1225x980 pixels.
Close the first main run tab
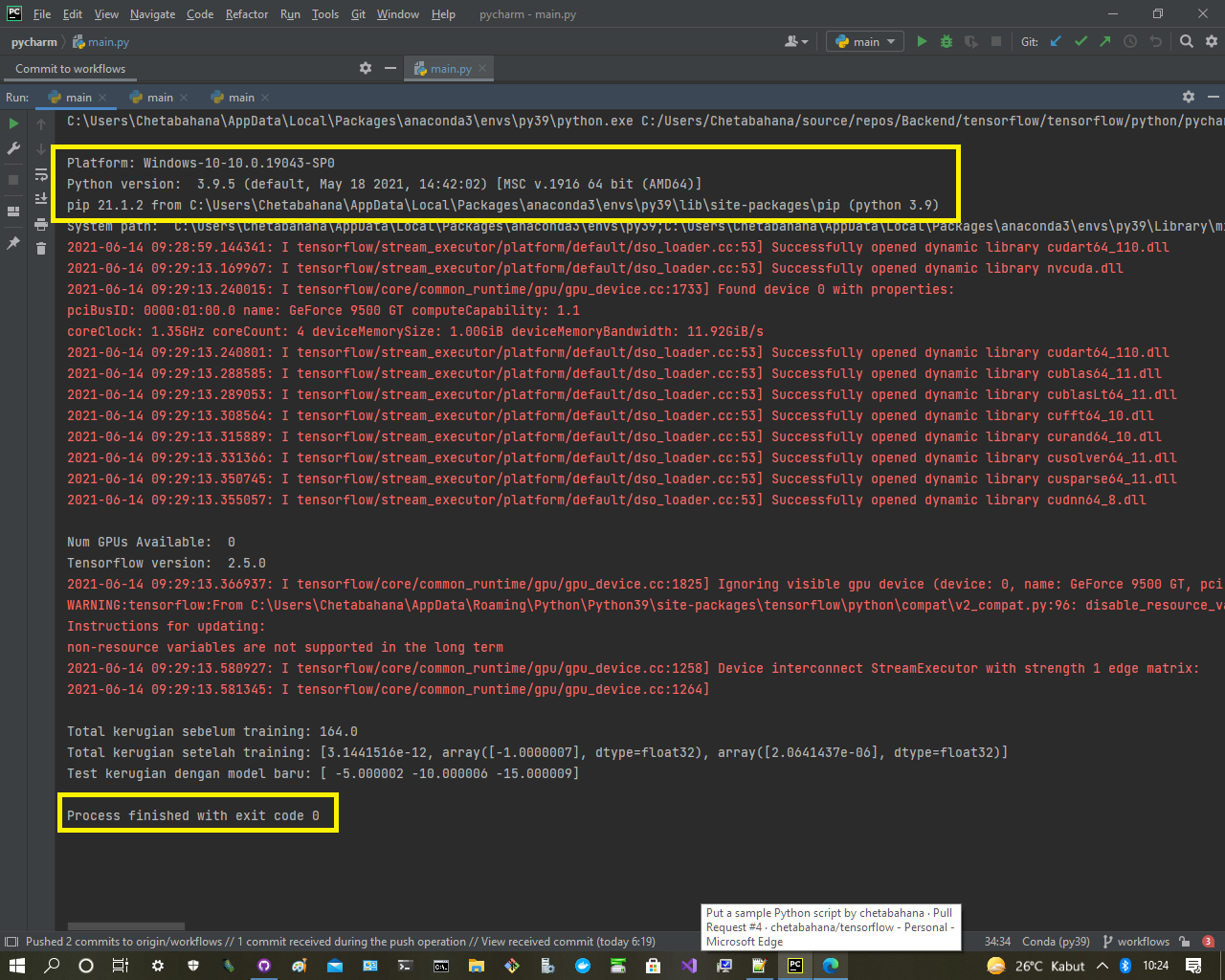(102, 98)
